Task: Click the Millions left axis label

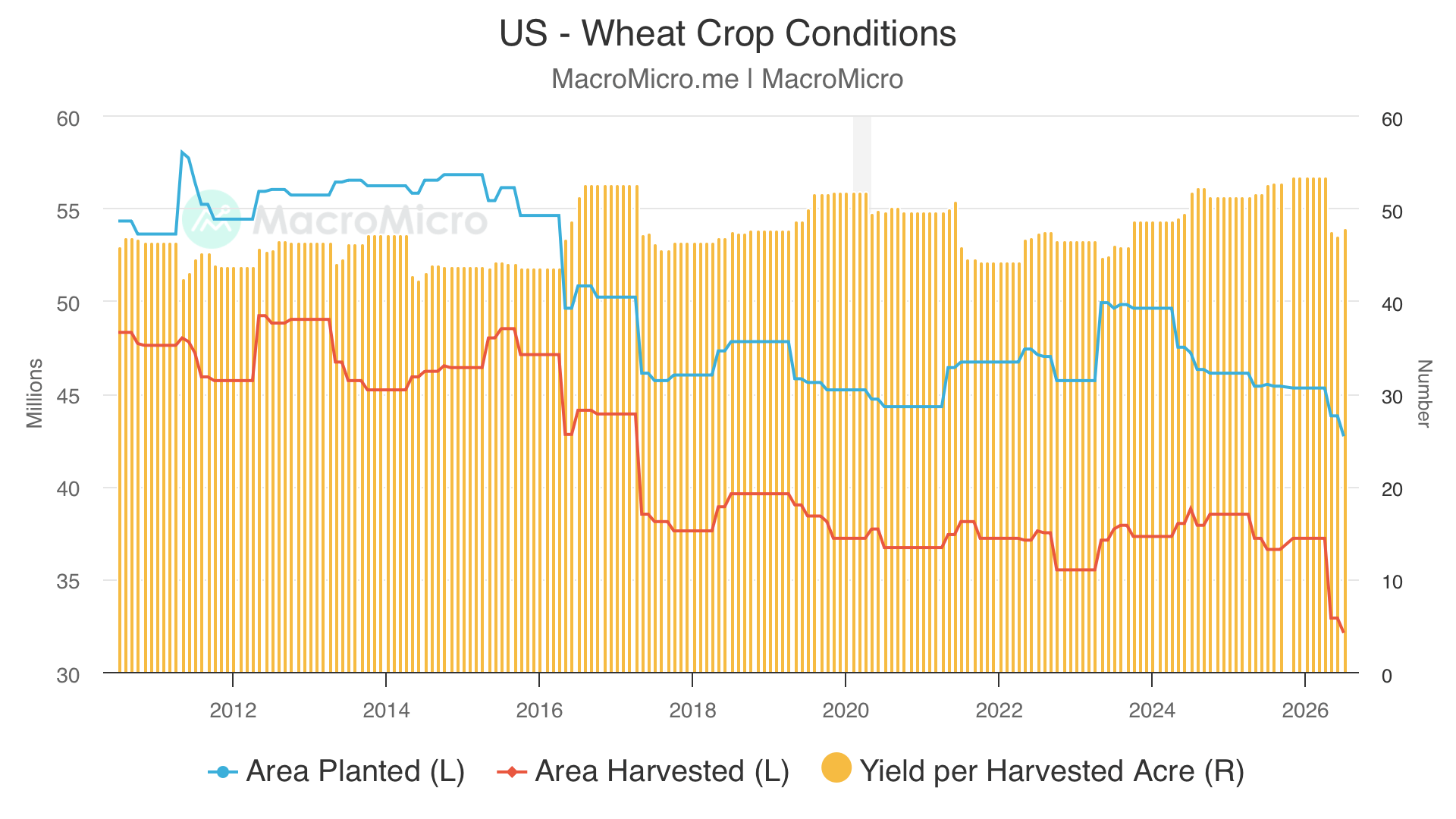Action: click(35, 394)
